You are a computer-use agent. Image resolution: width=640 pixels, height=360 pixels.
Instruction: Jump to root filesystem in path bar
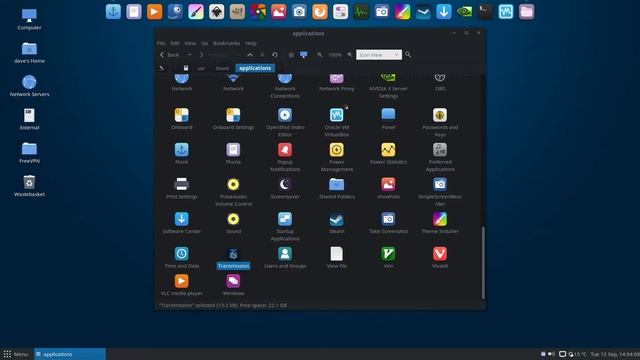click(186, 68)
